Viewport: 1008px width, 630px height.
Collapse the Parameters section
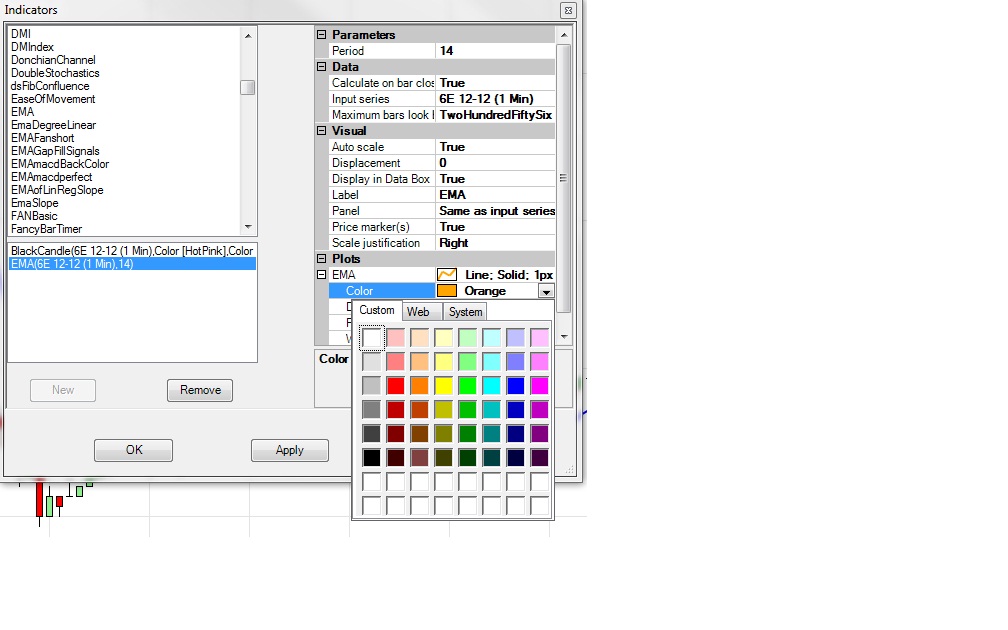click(x=321, y=35)
